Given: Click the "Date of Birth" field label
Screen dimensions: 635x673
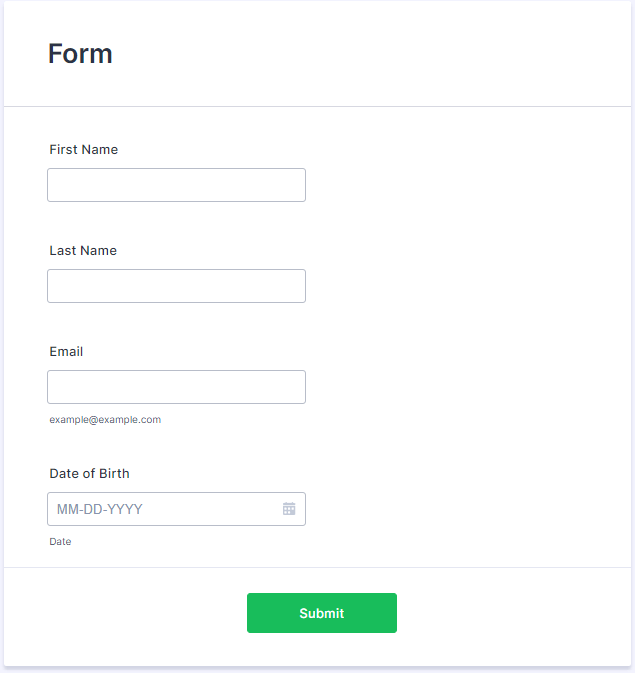Looking at the screenshot, I should click(89, 474).
